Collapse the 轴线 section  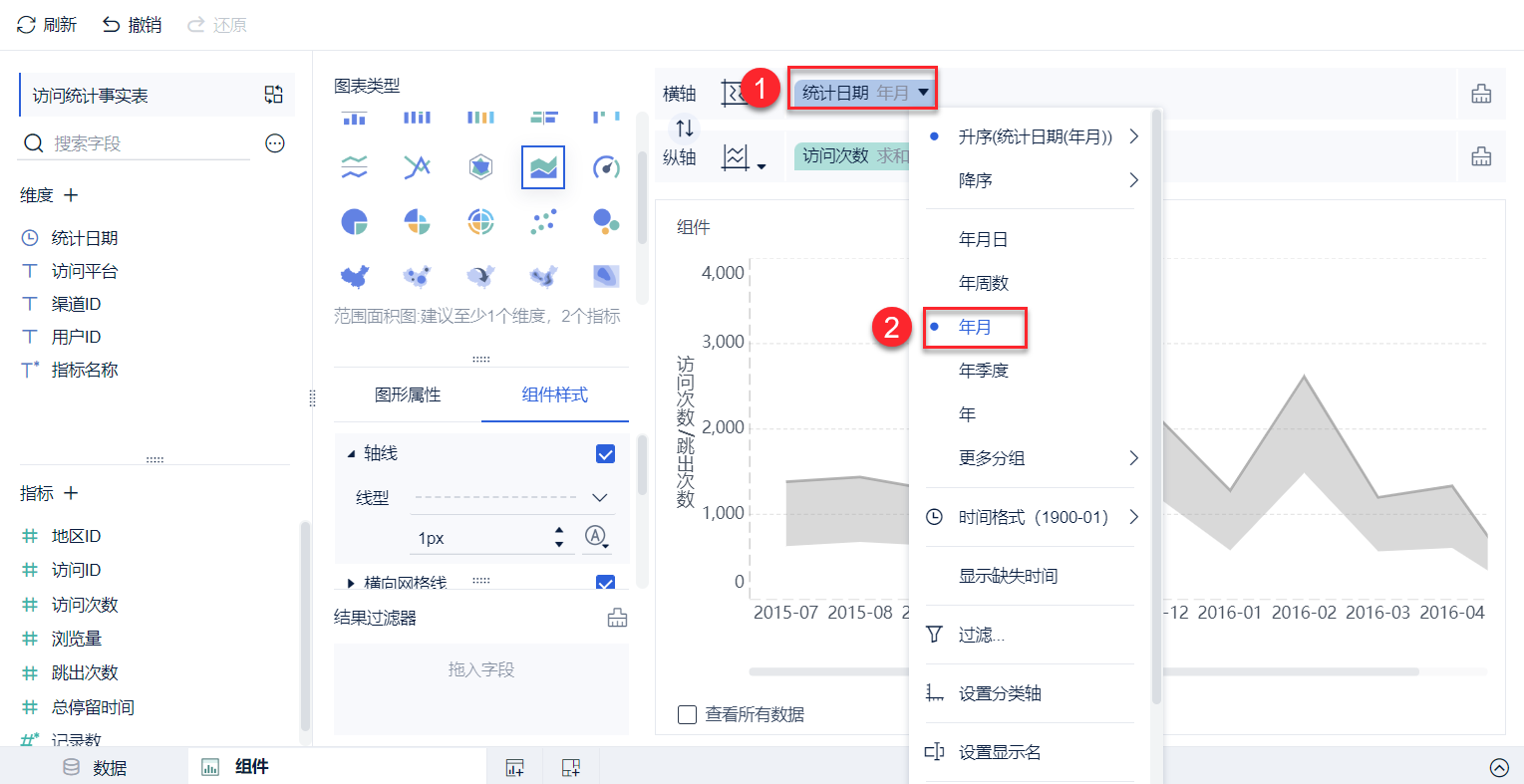[x=351, y=454]
